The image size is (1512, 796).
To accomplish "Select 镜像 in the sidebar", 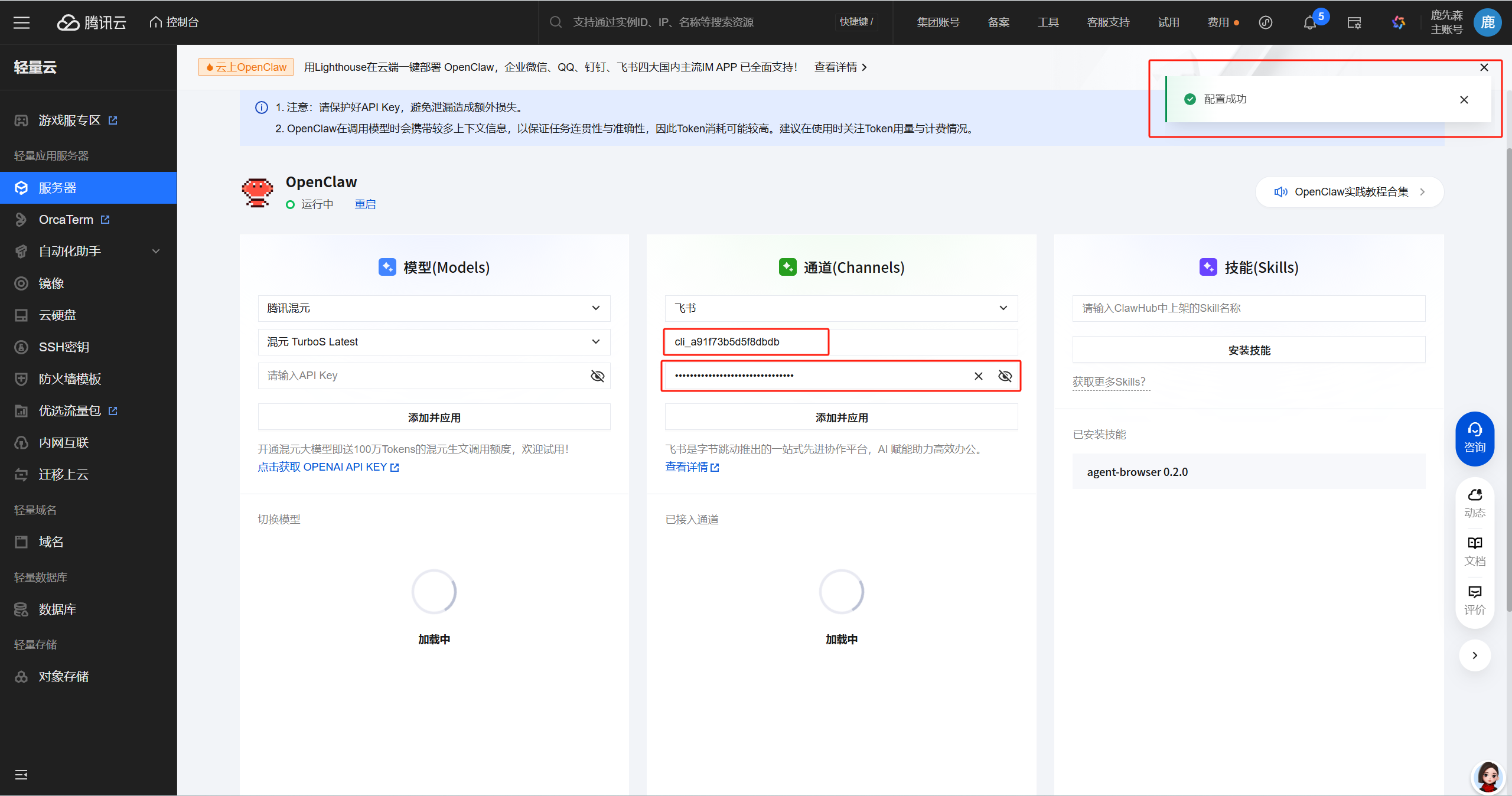I will click(x=51, y=283).
